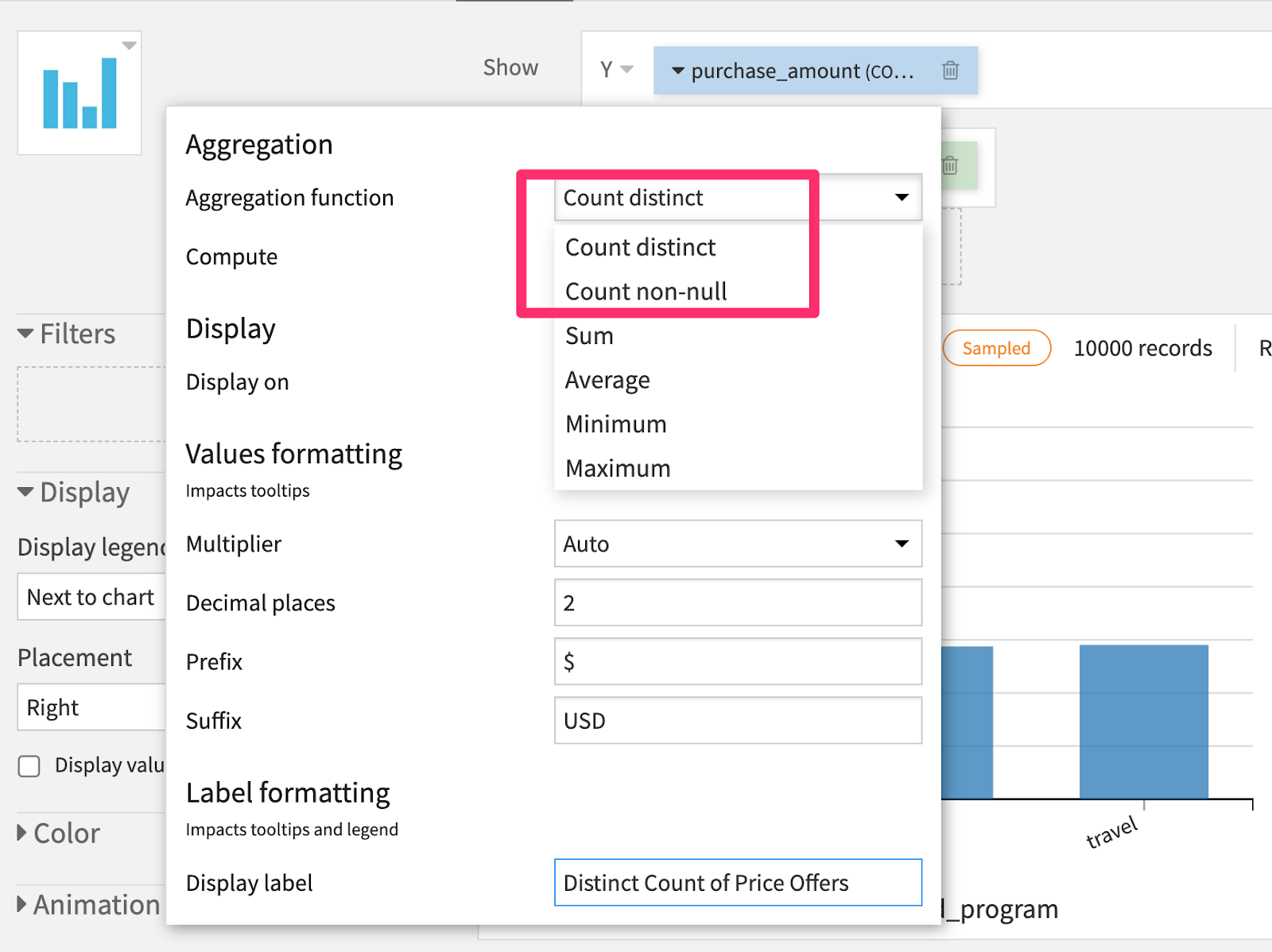The height and width of the screenshot is (952, 1272).
Task: Open the Y axis selector dropdown
Action: [x=616, y=70]
